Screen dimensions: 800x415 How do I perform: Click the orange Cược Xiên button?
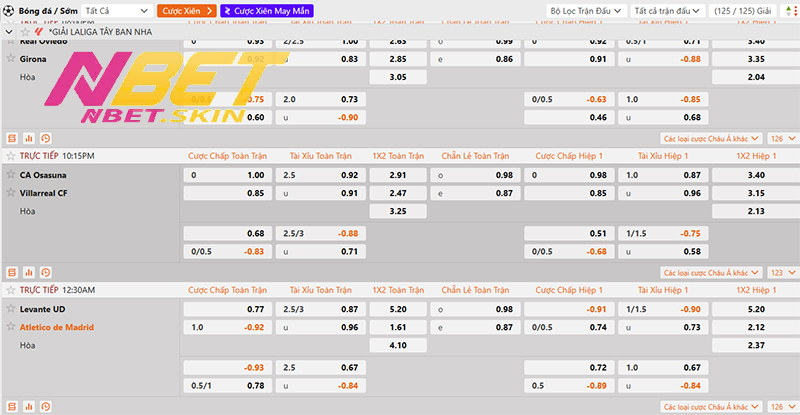click(183, 10)
